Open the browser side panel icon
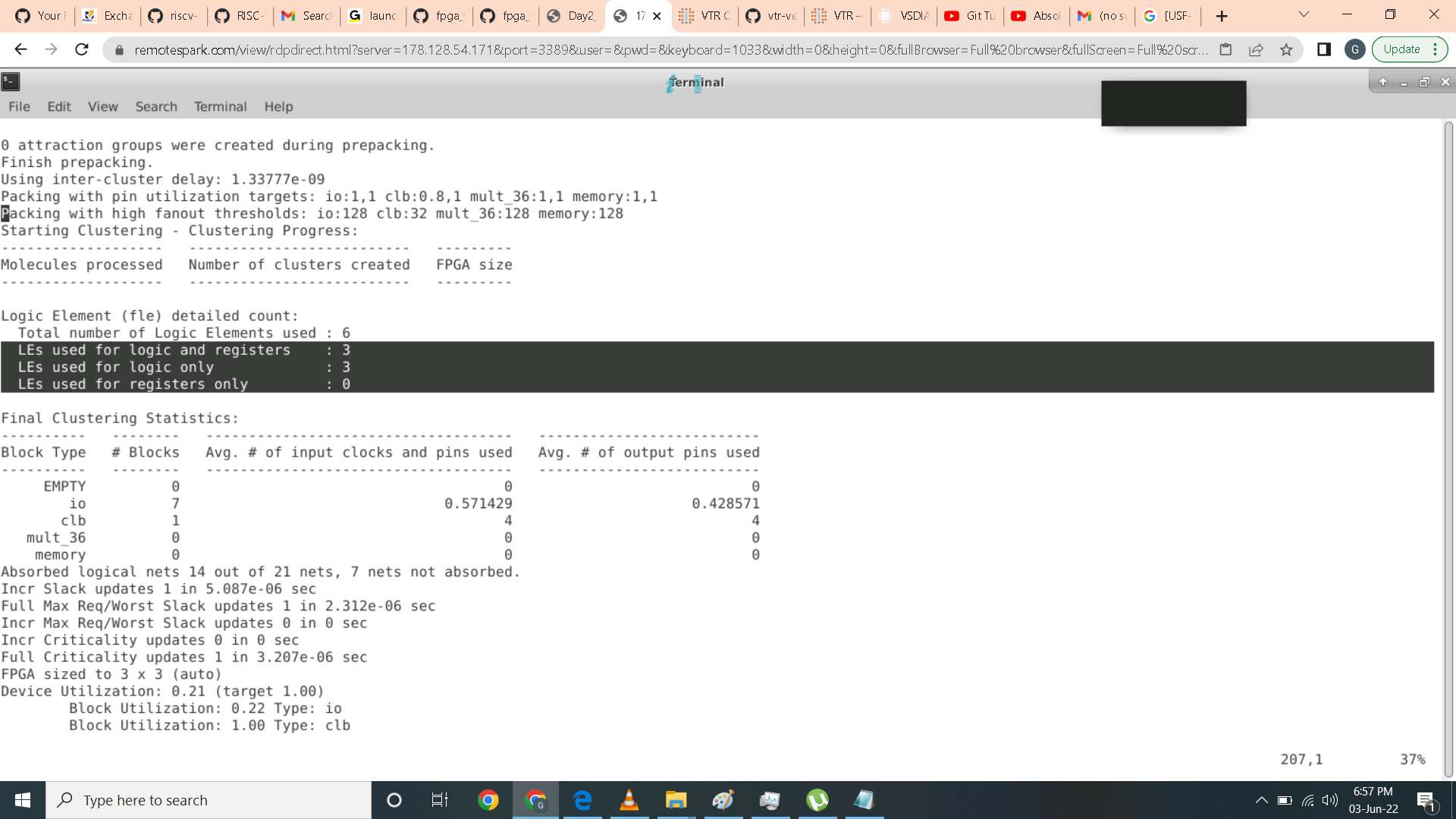The width and height of the screenshot is (1456, 819). 1324,49
